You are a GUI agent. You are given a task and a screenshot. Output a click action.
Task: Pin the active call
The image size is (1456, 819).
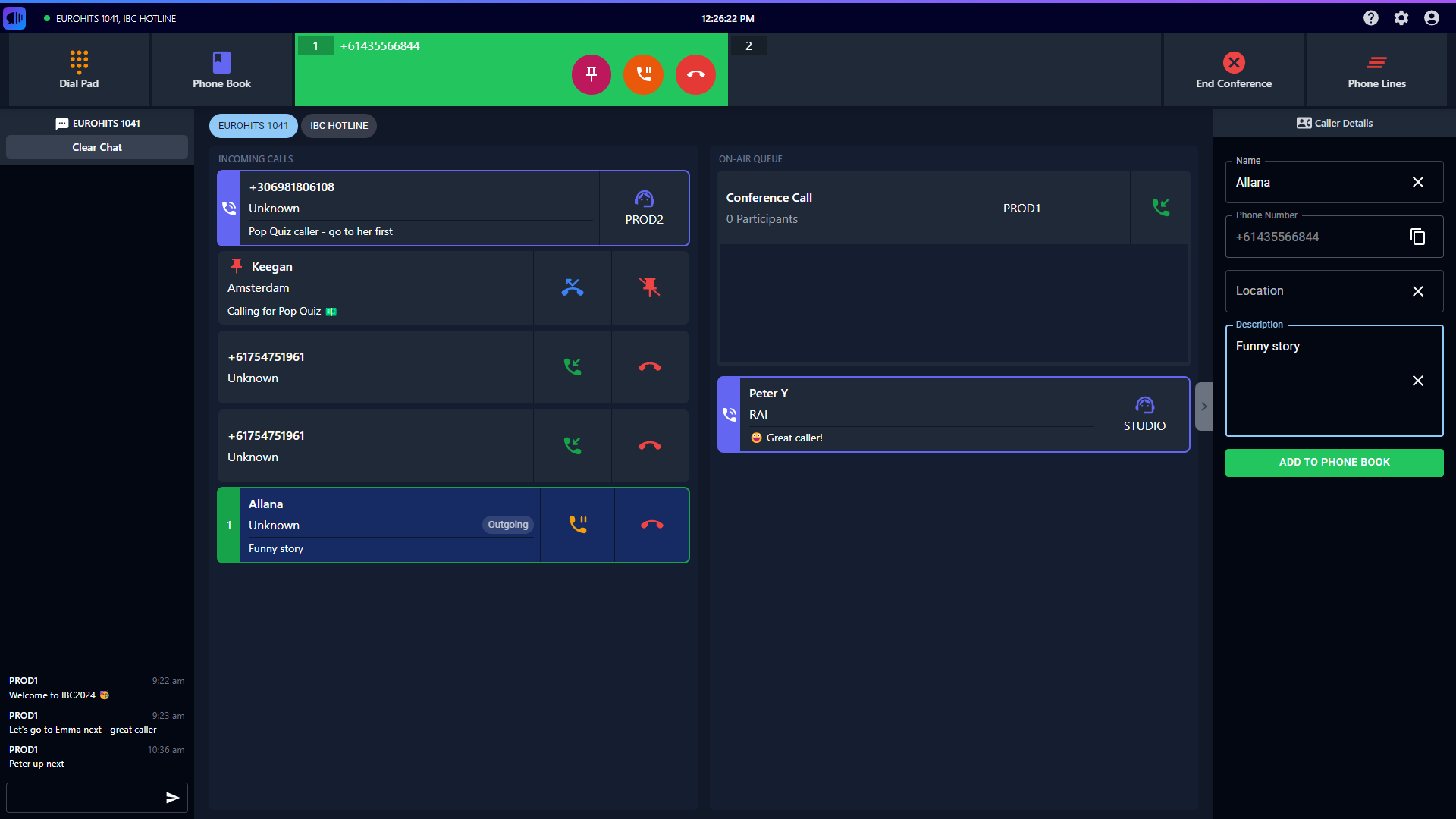click(x=591, y=74)
